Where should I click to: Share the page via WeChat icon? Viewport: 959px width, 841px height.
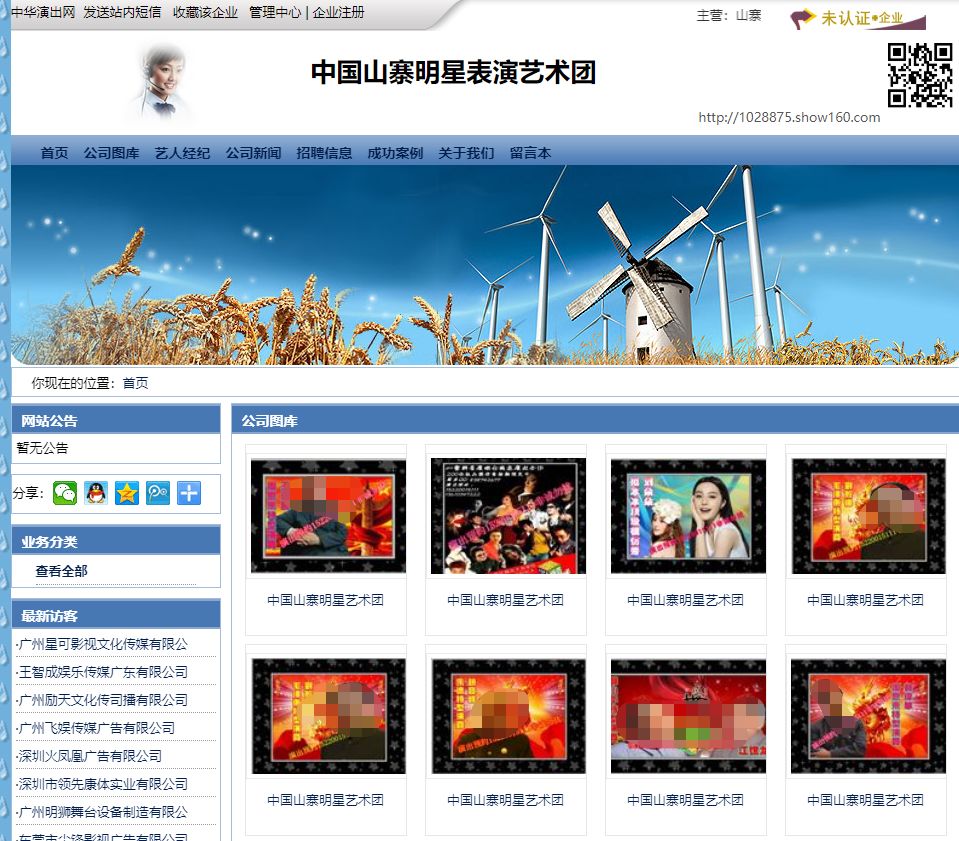point(65,493)
